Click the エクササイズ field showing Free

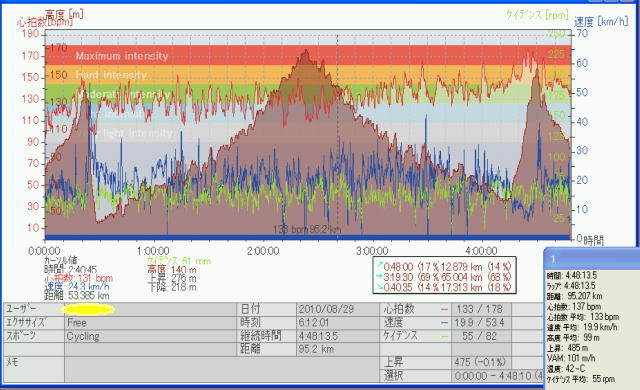[150, 323]
